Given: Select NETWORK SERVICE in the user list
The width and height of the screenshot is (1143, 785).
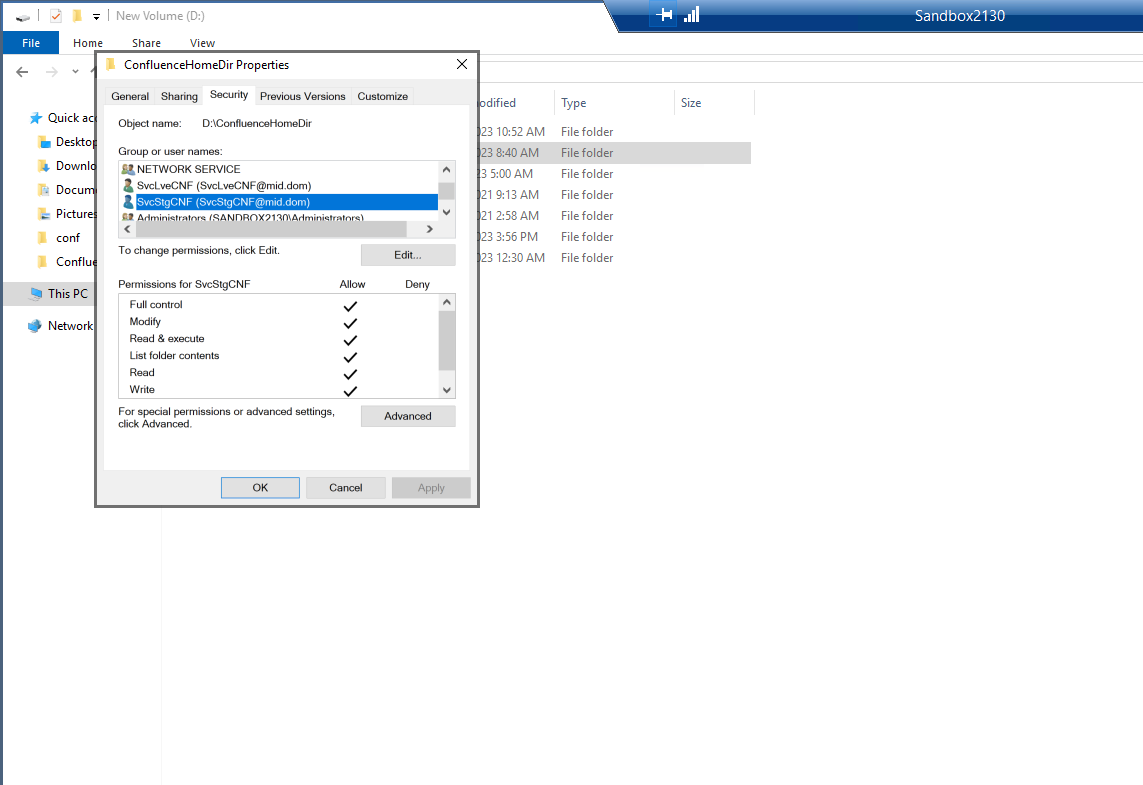Looking at the screenshot, I should click(279, 169).
